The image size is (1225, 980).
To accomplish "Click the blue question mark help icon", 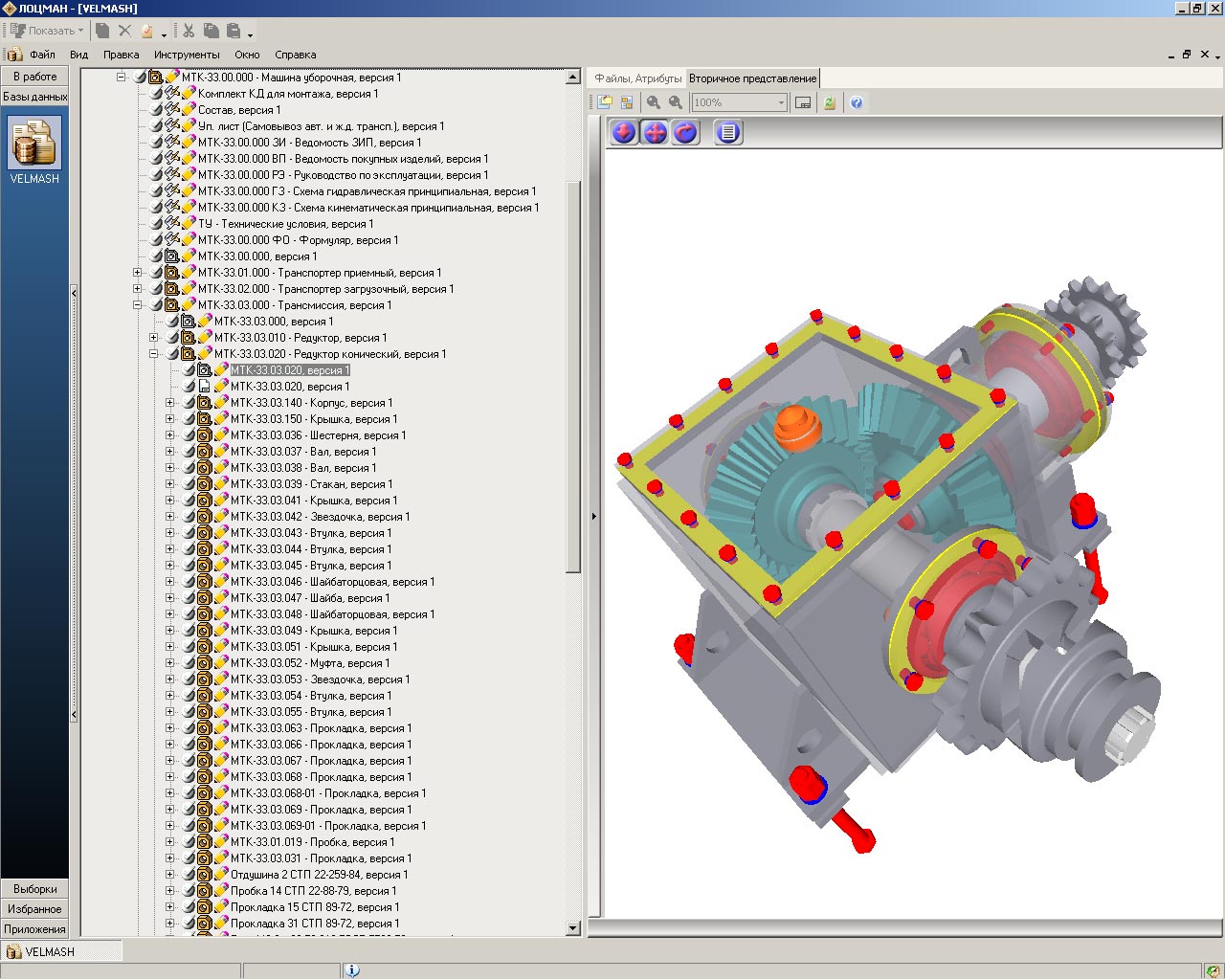I will tap(857, 102).
